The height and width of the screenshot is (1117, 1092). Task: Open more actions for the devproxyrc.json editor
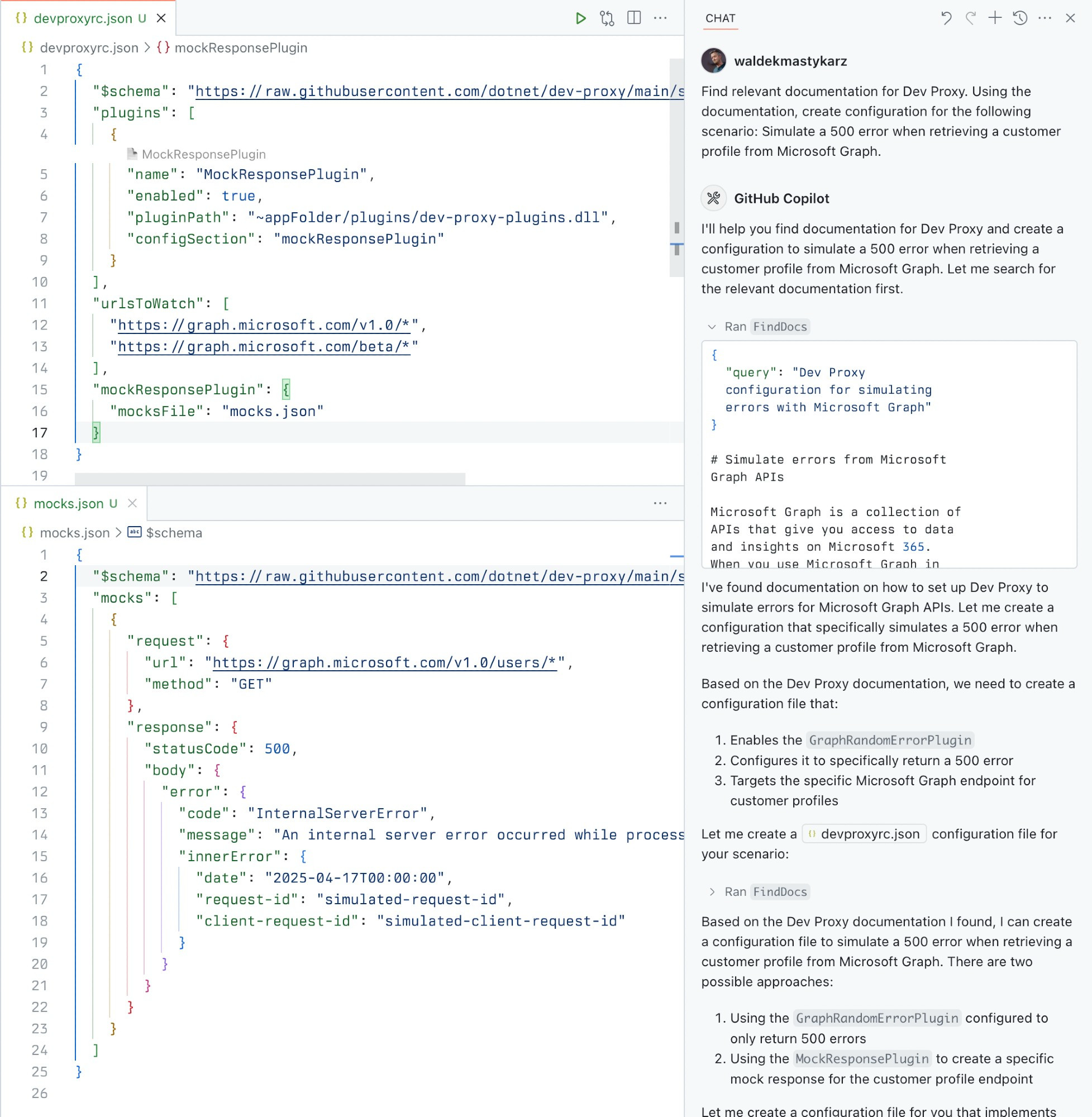[x=661, y=18]
